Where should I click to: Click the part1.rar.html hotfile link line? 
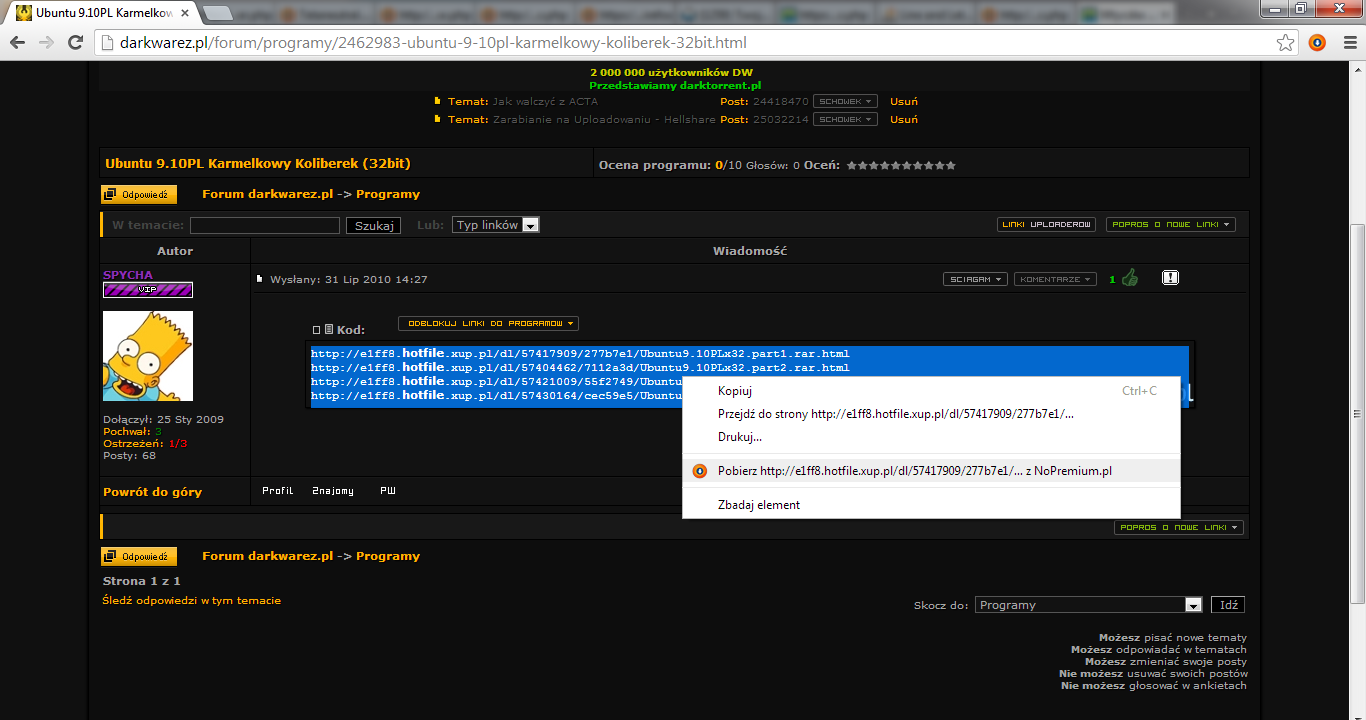(x=580, y=354)
